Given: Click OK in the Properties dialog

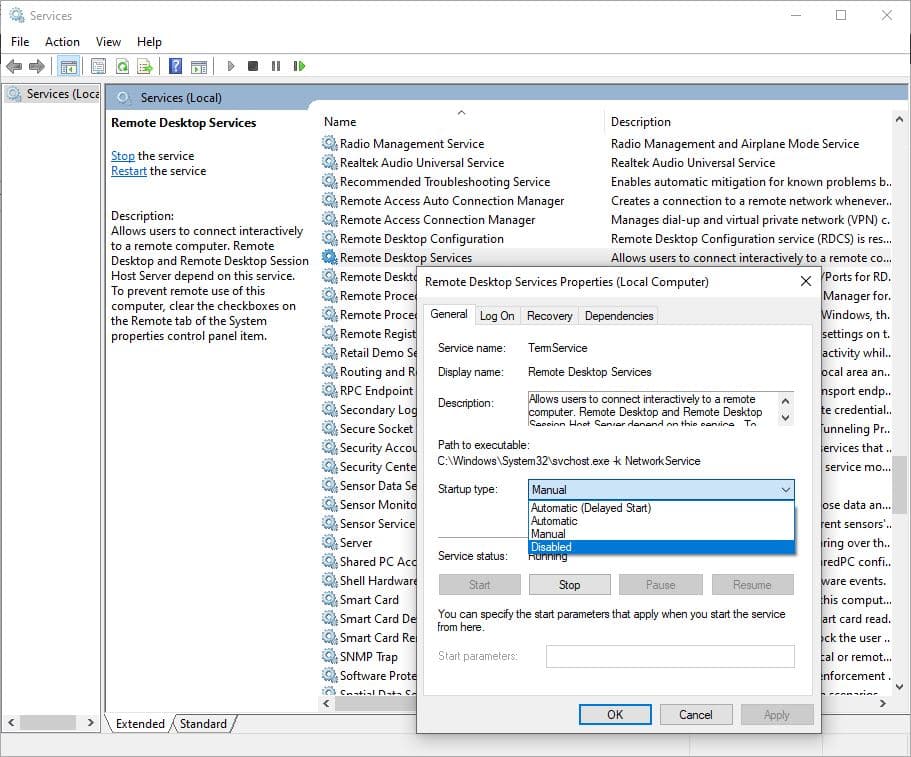Looking at the screenshot, I should point(615,714).
